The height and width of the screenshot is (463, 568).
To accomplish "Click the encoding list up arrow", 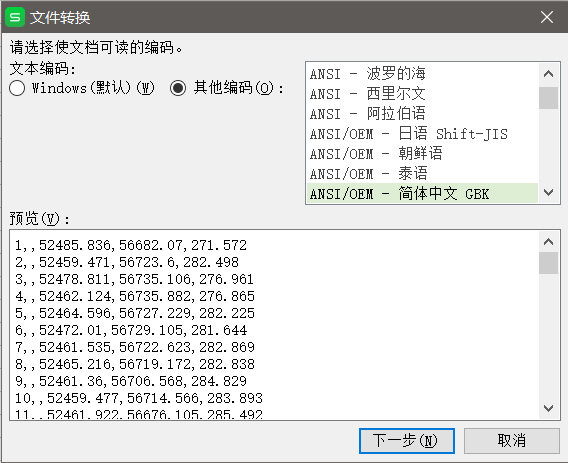I will pyautogui.click(x=548, y=74).
